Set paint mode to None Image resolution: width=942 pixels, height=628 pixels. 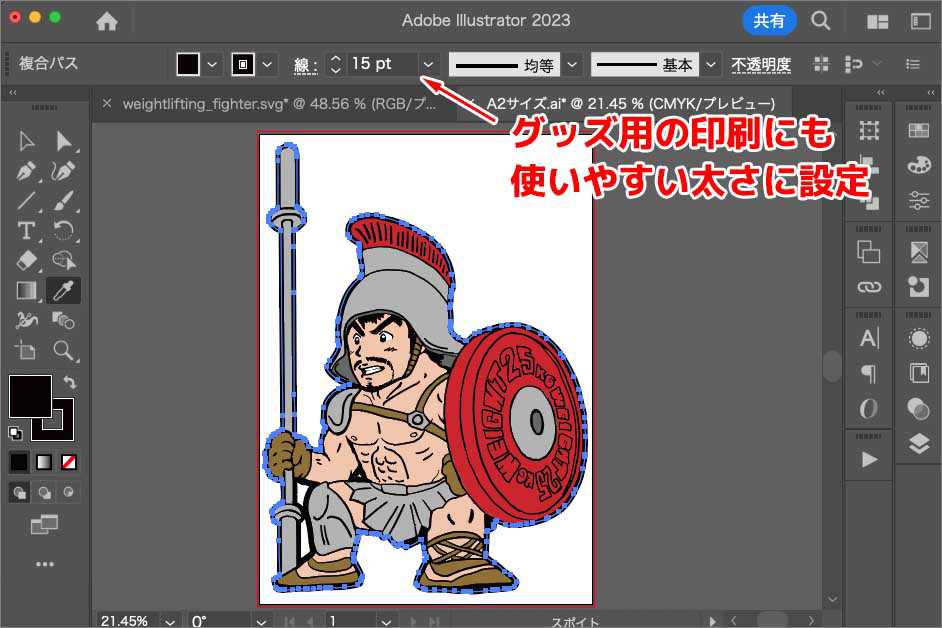pyautogui.click(x=69, y=462)
